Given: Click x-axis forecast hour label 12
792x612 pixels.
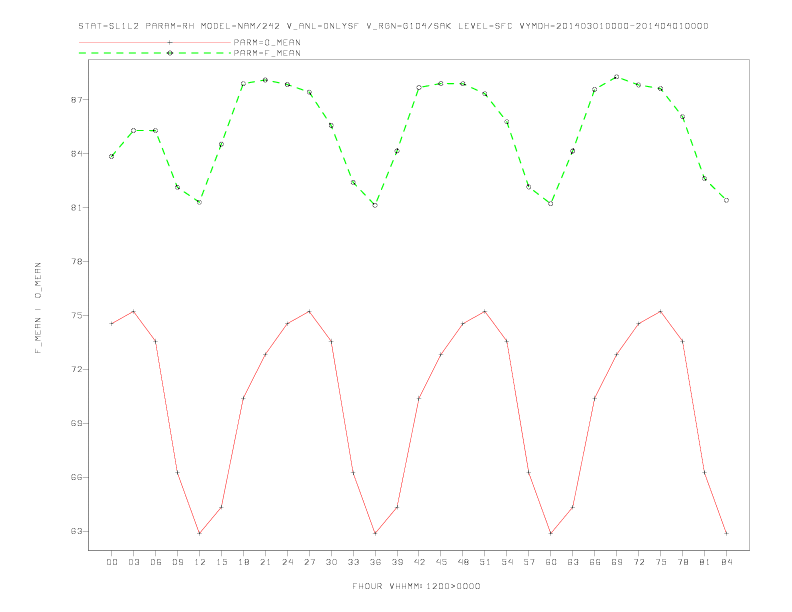Looking at the screenshot, I should tap(200, 562).
